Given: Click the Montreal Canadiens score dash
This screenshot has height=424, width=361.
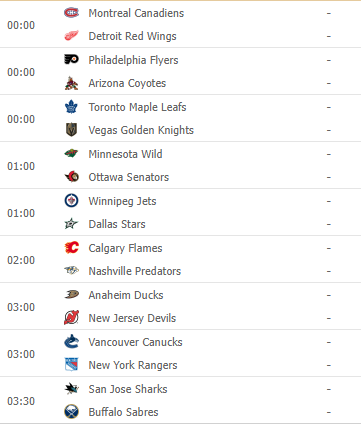Looking at the screenshot, I should pos(329,13).
